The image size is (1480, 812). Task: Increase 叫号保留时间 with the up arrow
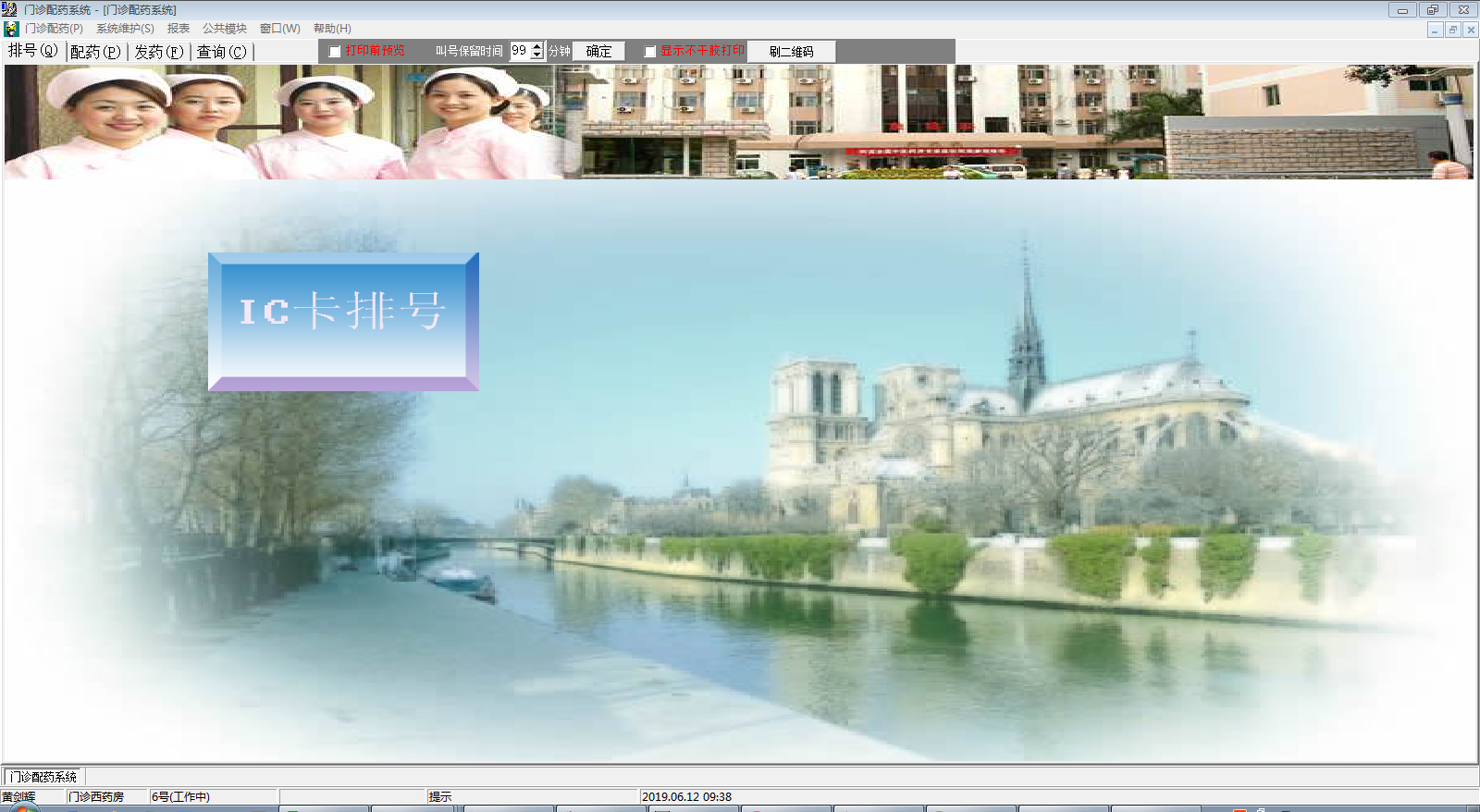pyautogui.click(x=537, y=46)
